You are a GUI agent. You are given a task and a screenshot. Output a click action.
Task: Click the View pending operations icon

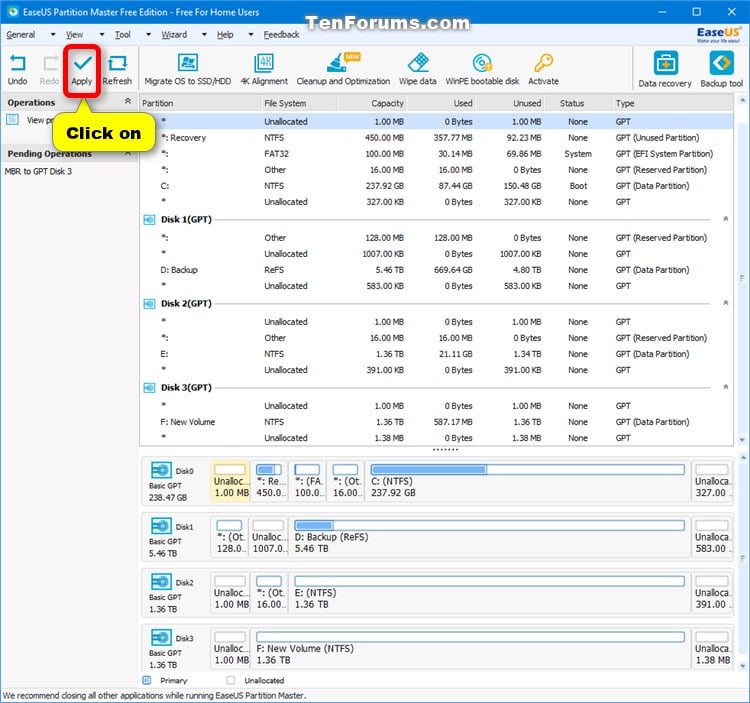[x=13, y=120]
